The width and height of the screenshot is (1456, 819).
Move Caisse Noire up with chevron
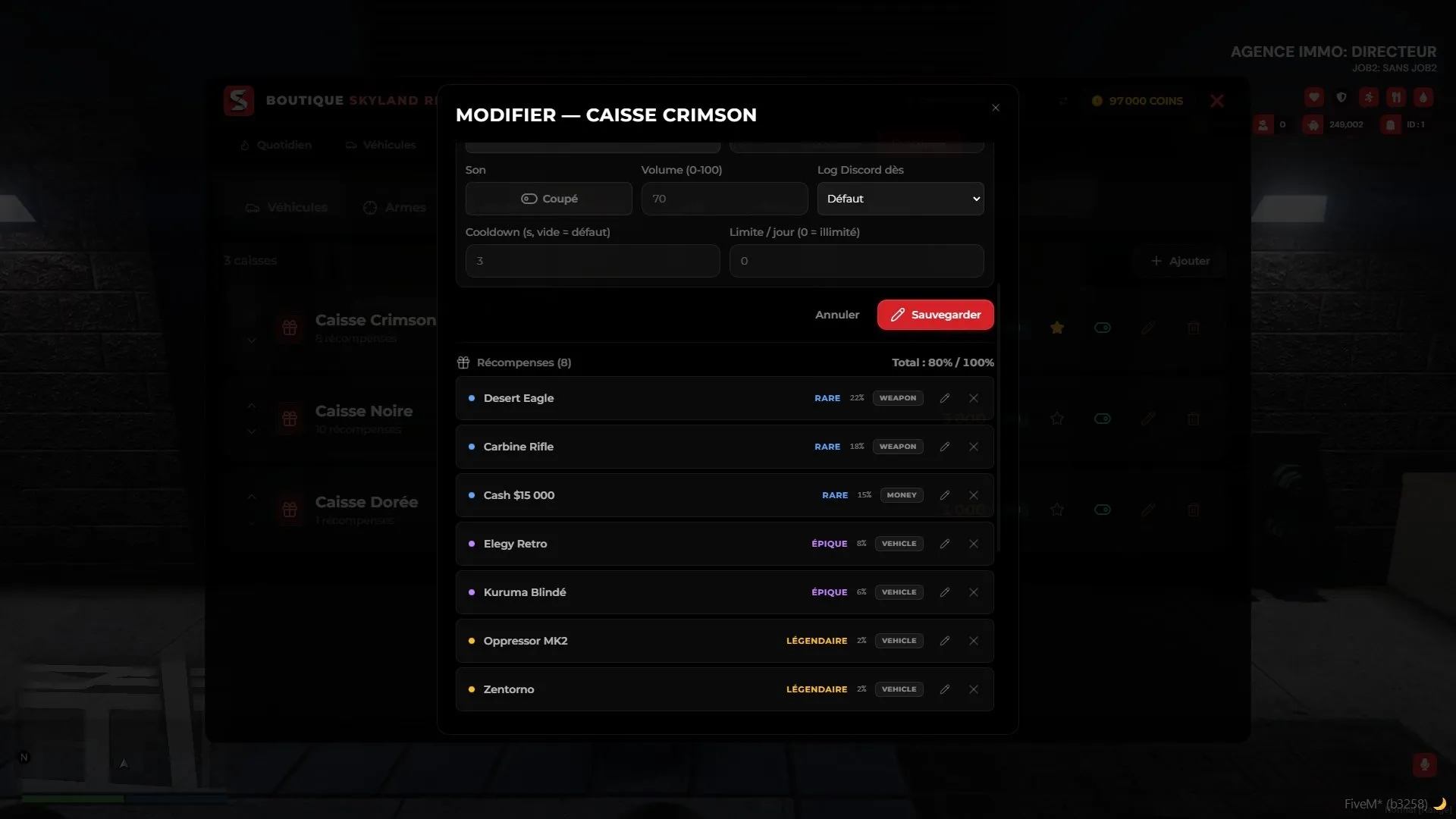pyautogui.click(x=252, y=406)
